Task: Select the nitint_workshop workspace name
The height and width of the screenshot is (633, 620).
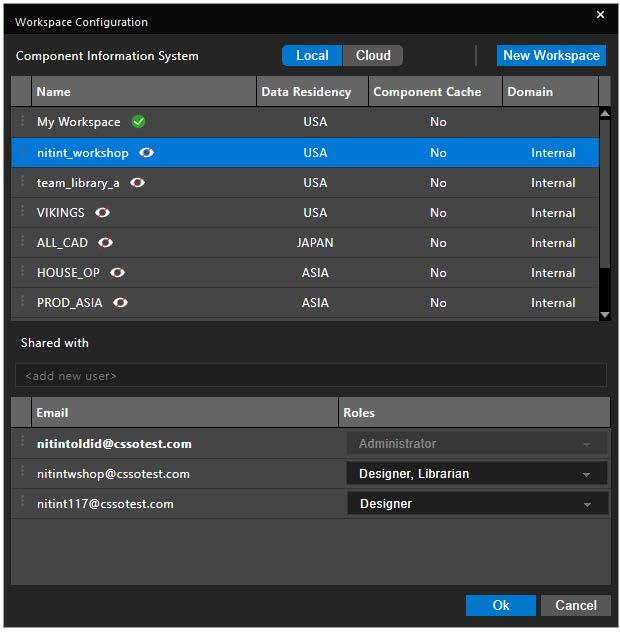Action: (x=83, y=153)
